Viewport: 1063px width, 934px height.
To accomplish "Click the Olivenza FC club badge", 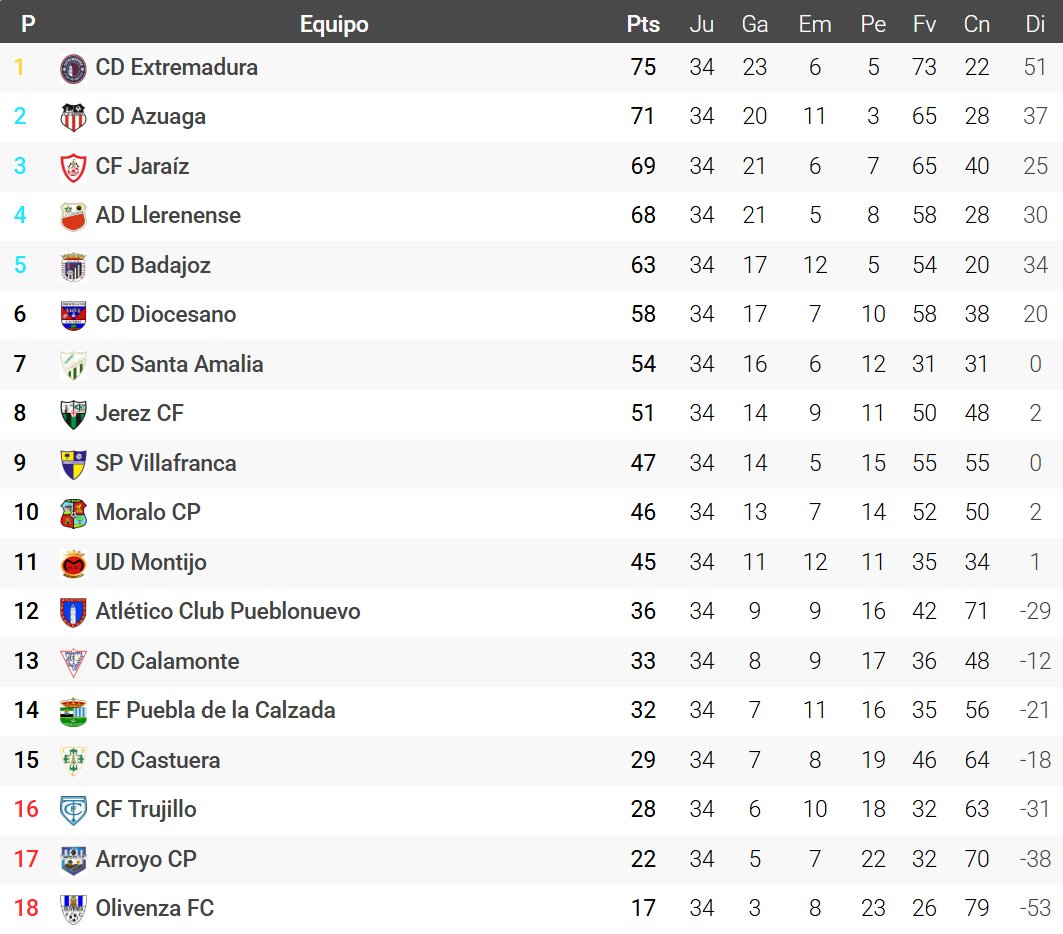I will [74, 909].
